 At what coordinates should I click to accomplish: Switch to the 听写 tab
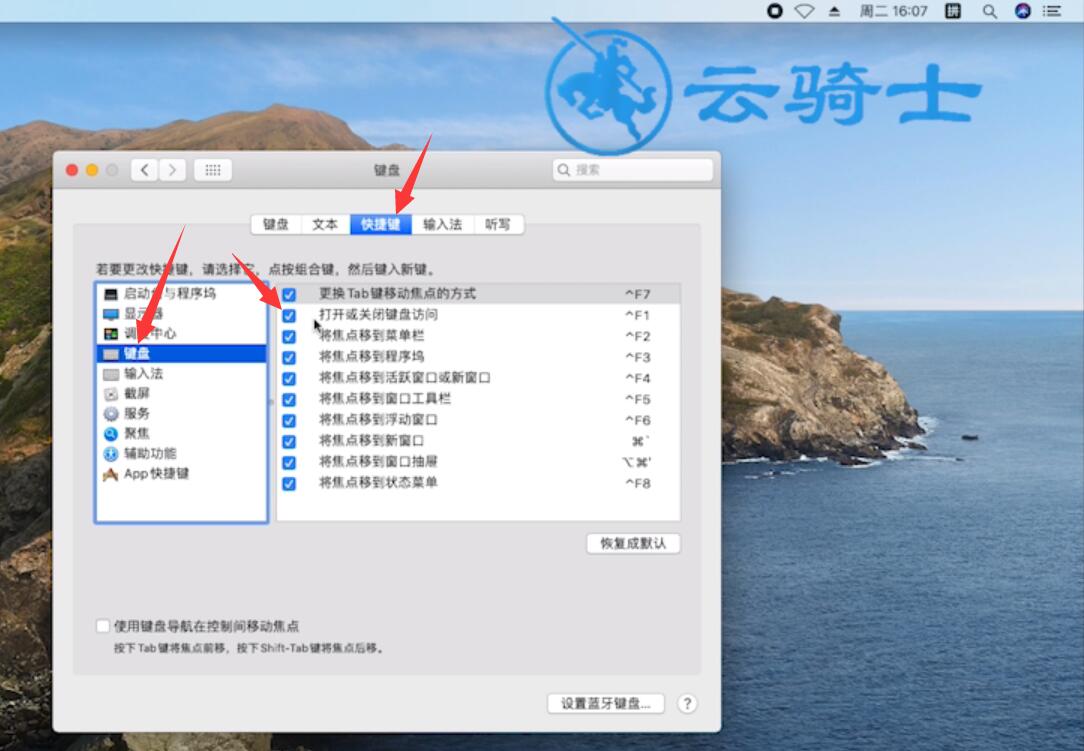point(498,225)
